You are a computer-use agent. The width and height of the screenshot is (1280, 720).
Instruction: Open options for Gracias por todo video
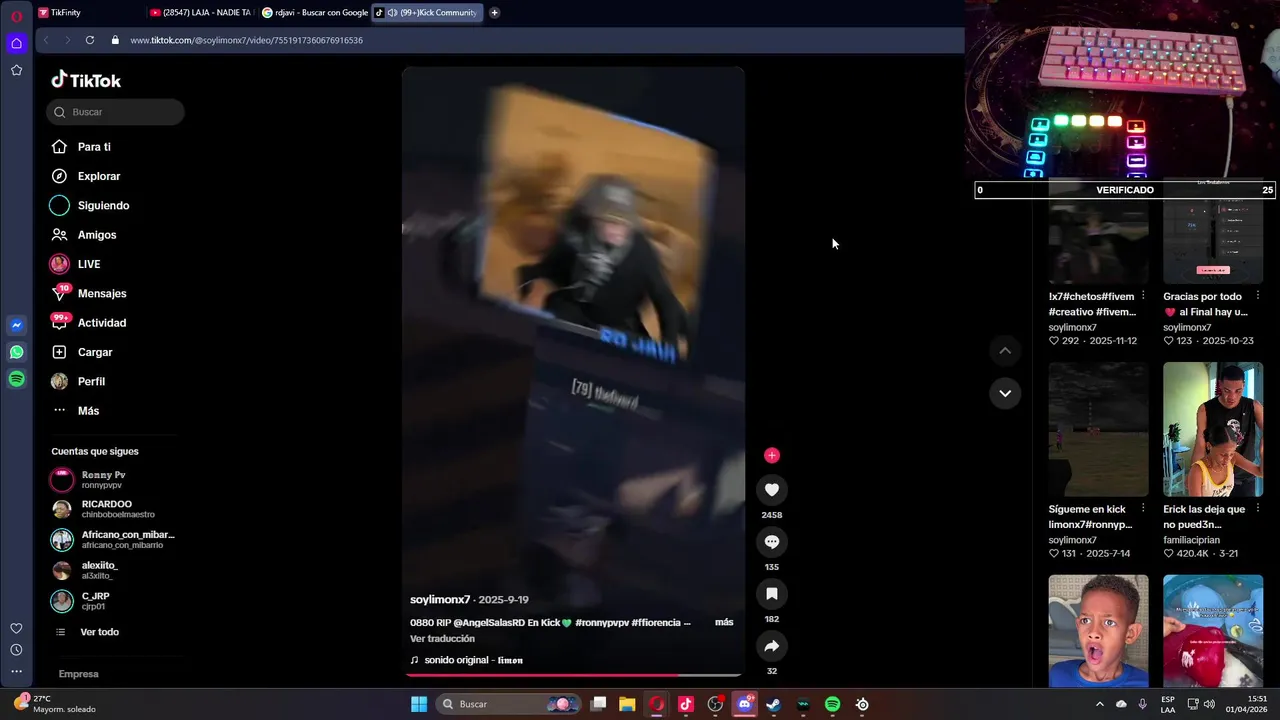[x=1258, y=296]
